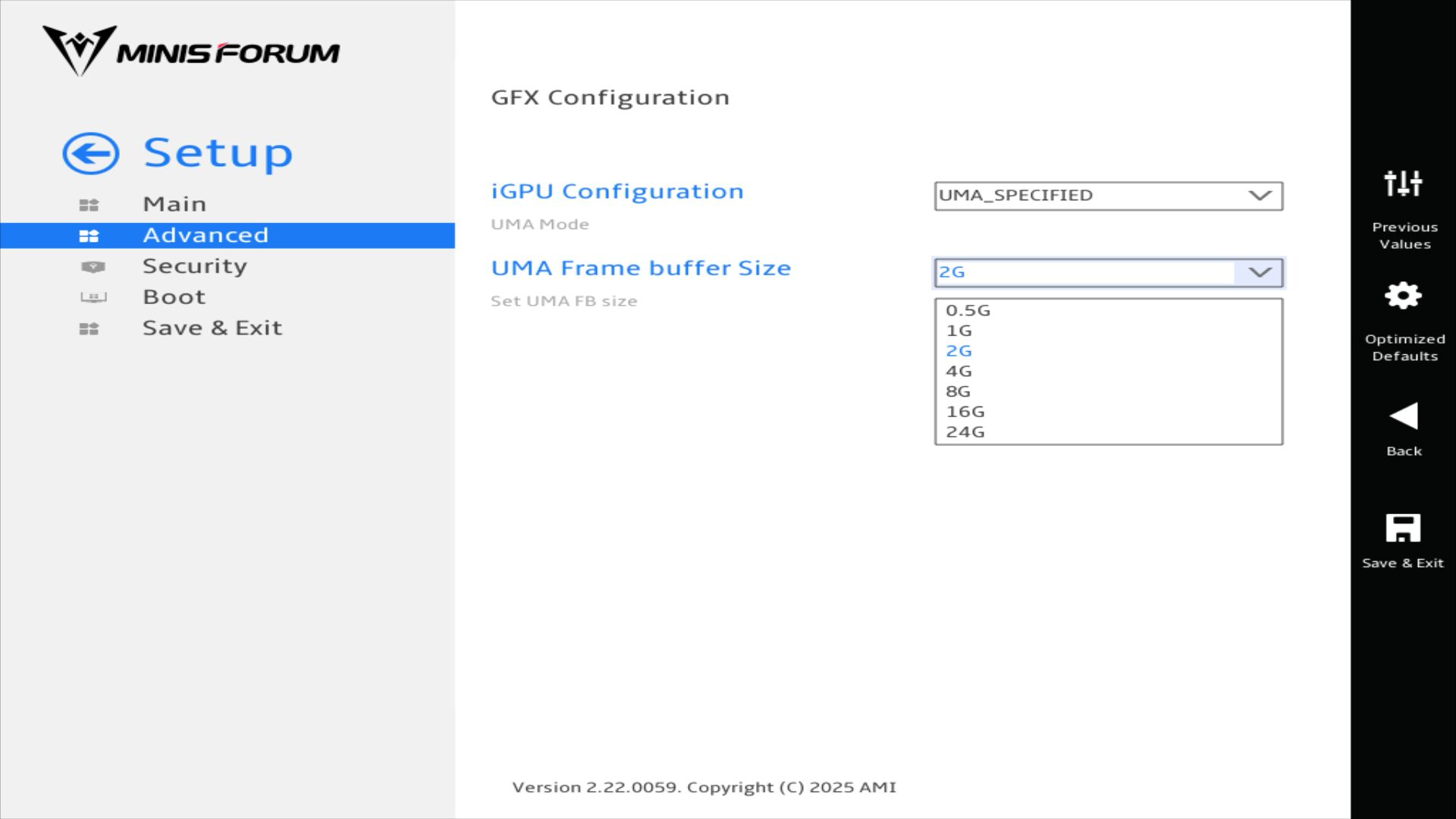Screen dimensions: 1456x819
Task: Click the Main menu icon in sidebar
Action: (x=89, y=205)
